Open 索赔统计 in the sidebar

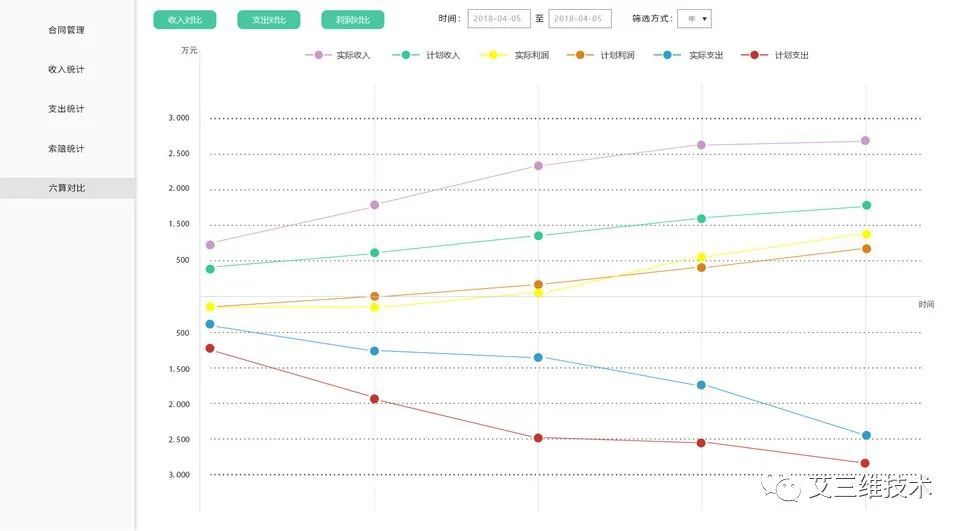[67, 149]
